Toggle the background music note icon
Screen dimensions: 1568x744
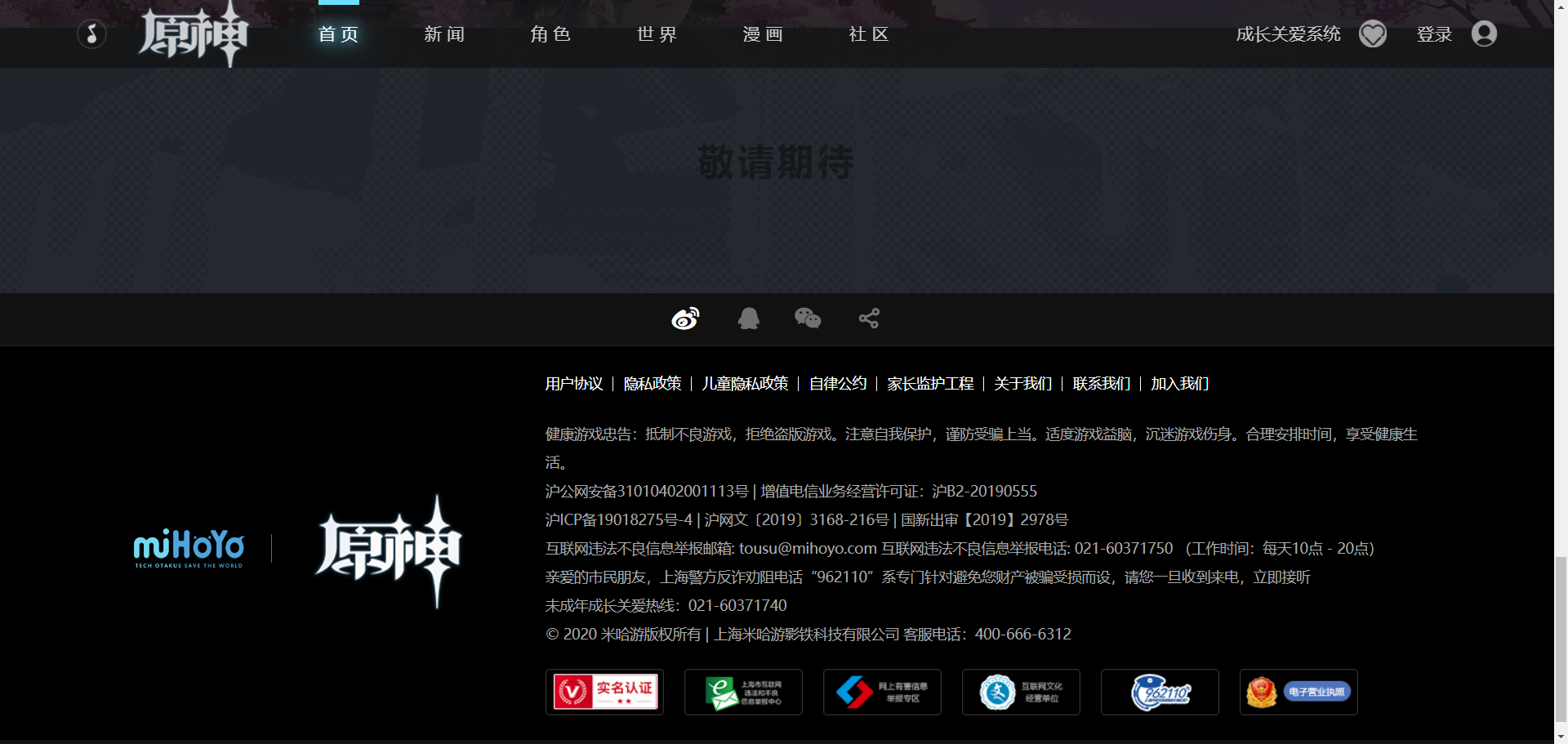click(x=91, y=34)
